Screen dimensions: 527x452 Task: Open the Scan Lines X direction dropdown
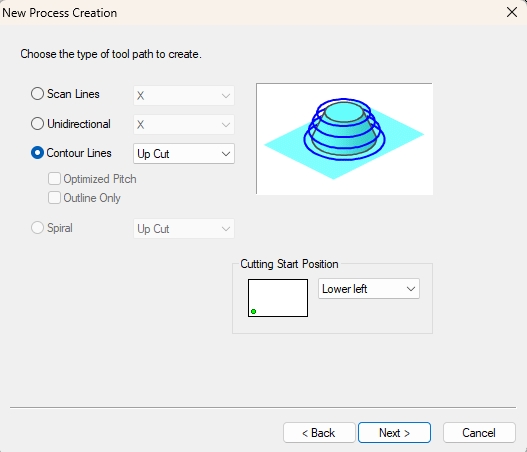point(184,96)
